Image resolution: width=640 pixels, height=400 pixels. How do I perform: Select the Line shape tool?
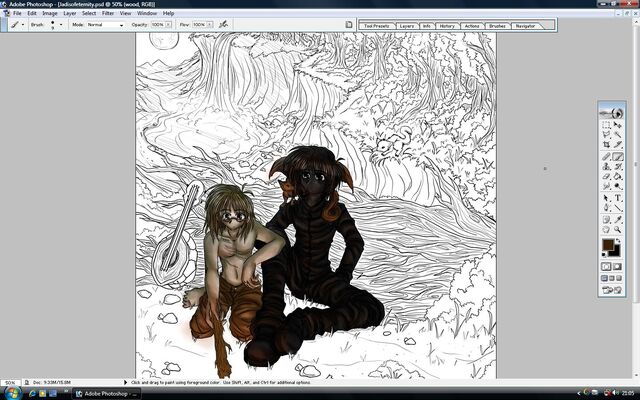point(618,208)
